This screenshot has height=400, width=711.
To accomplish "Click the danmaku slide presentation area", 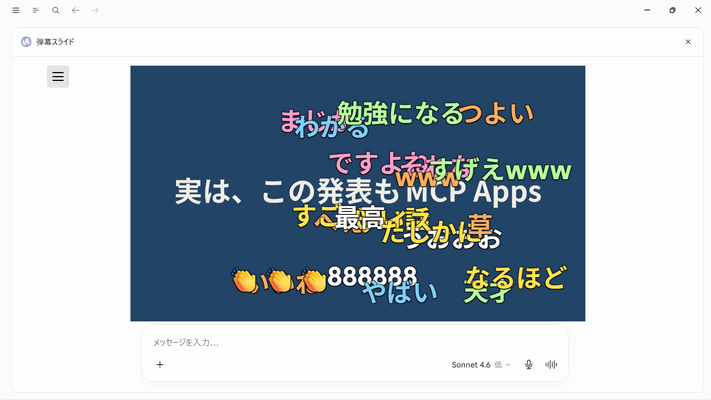I will coord(358,194).
